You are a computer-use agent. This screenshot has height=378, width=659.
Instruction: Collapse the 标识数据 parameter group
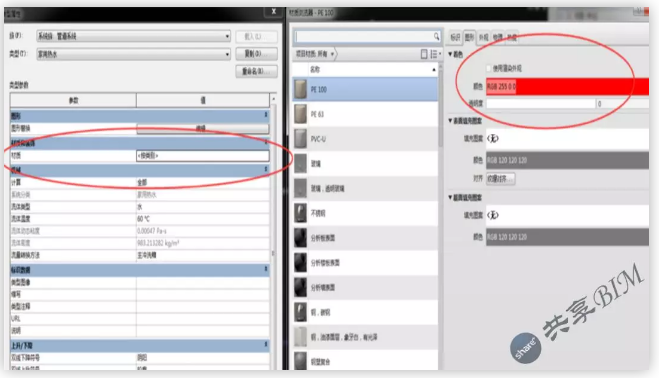pyautogui.click(x=266, y=269)
